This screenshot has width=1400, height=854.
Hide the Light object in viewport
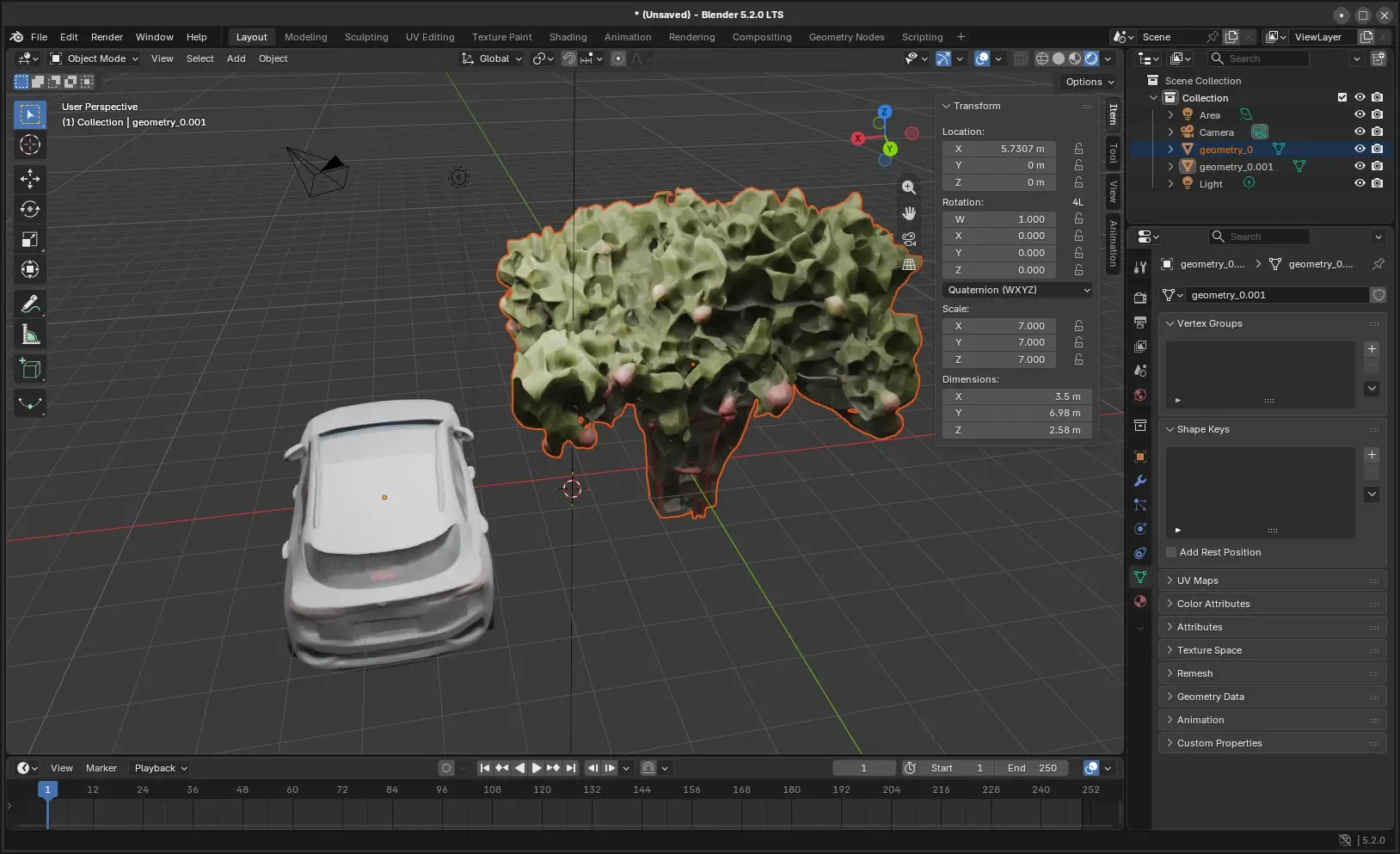(1360, 183)
